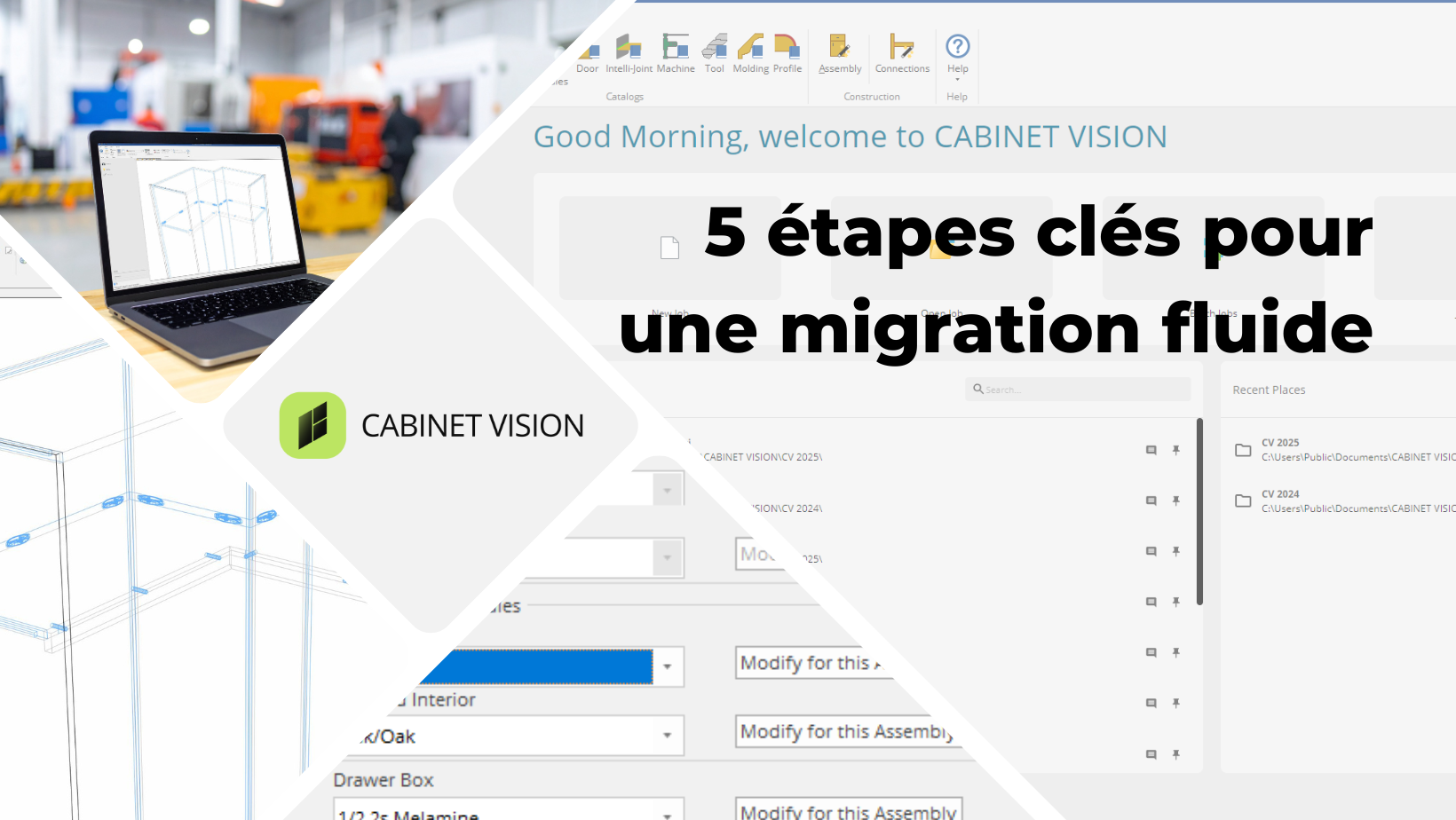Expand the Drawer Box 1/2 2s Melamine dropdown
Screen dimensions: 1456x820
668,814
